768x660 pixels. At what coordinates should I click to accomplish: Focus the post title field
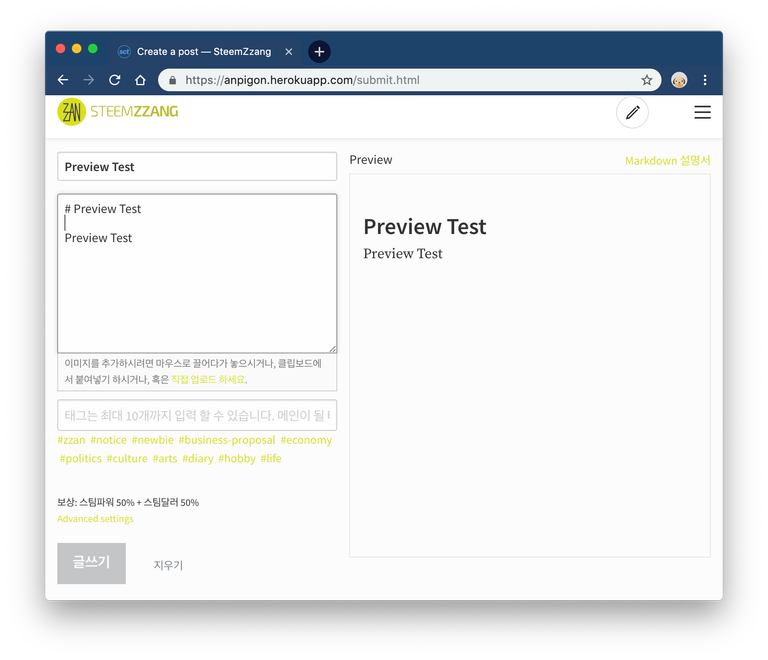(197, 166)
